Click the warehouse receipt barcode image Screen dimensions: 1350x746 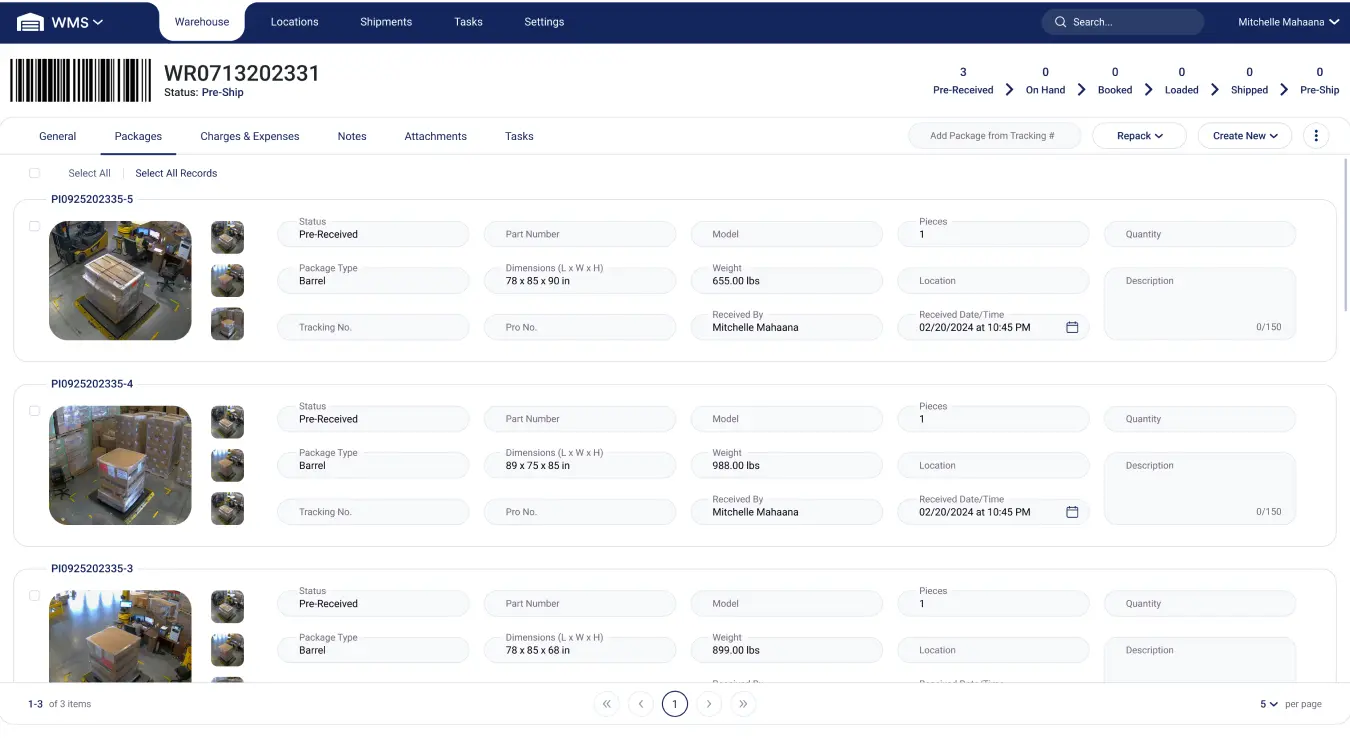tap(81, 80)
